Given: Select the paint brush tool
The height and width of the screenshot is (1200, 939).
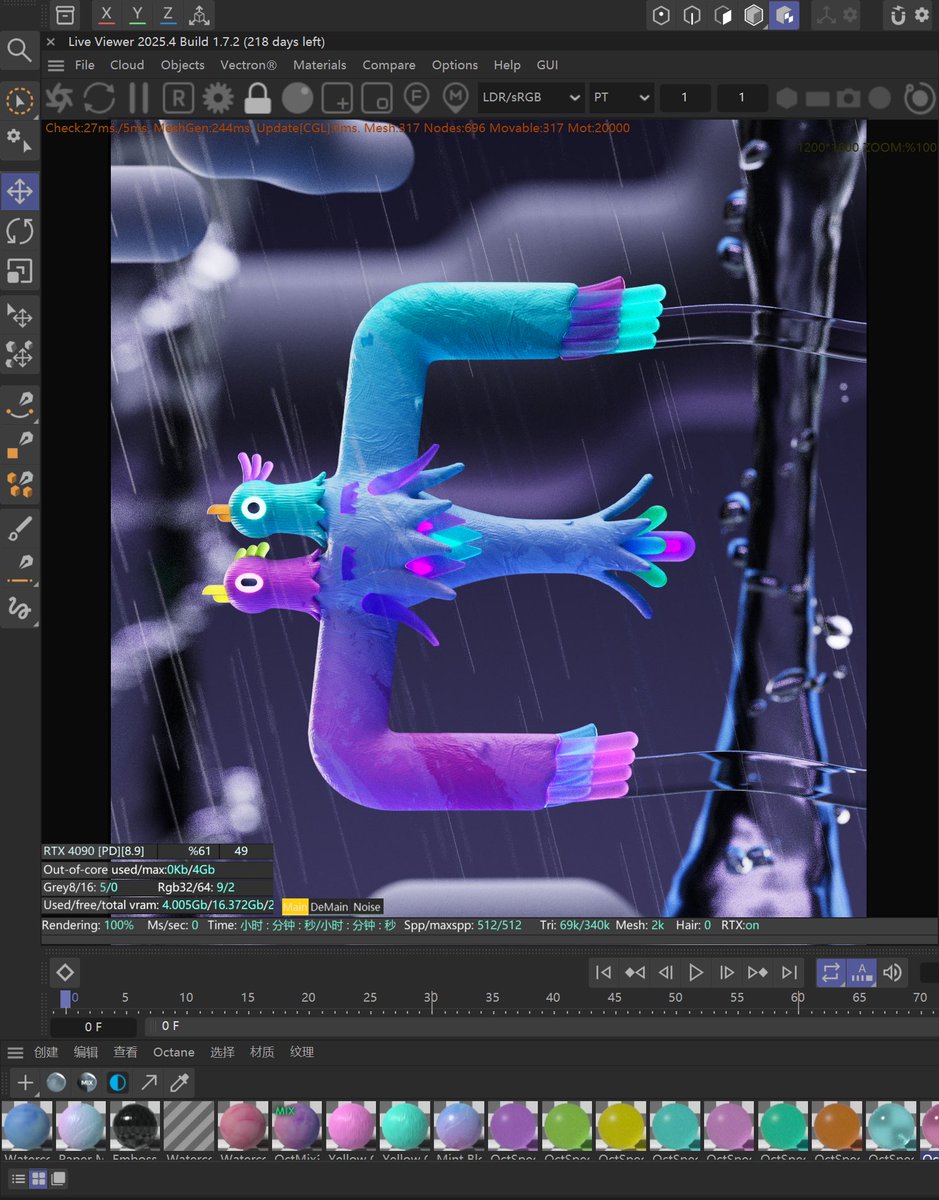Looking at the screenshot, I should [x=20, y=527].
